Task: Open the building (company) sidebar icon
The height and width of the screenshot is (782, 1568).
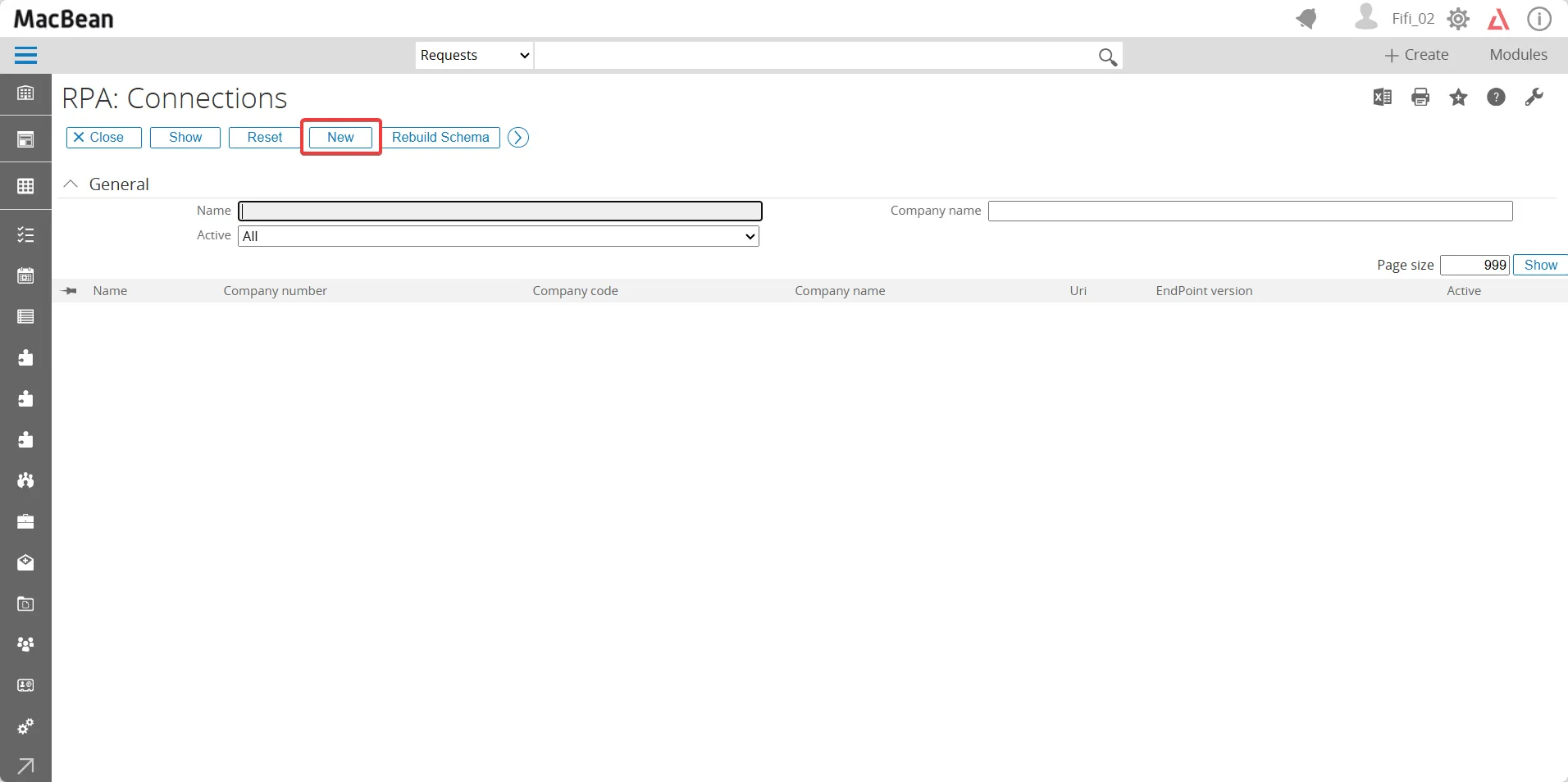Action: 25,93
